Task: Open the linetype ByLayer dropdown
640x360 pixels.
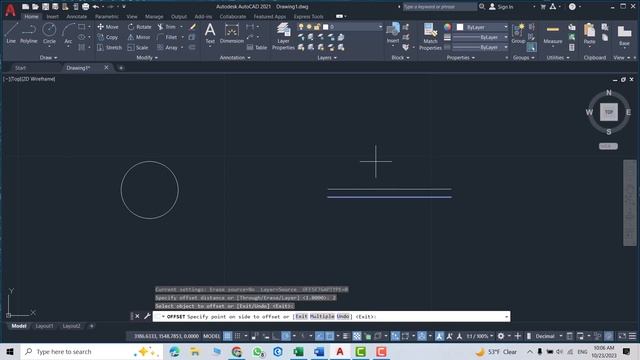Action: pos(480,47)
